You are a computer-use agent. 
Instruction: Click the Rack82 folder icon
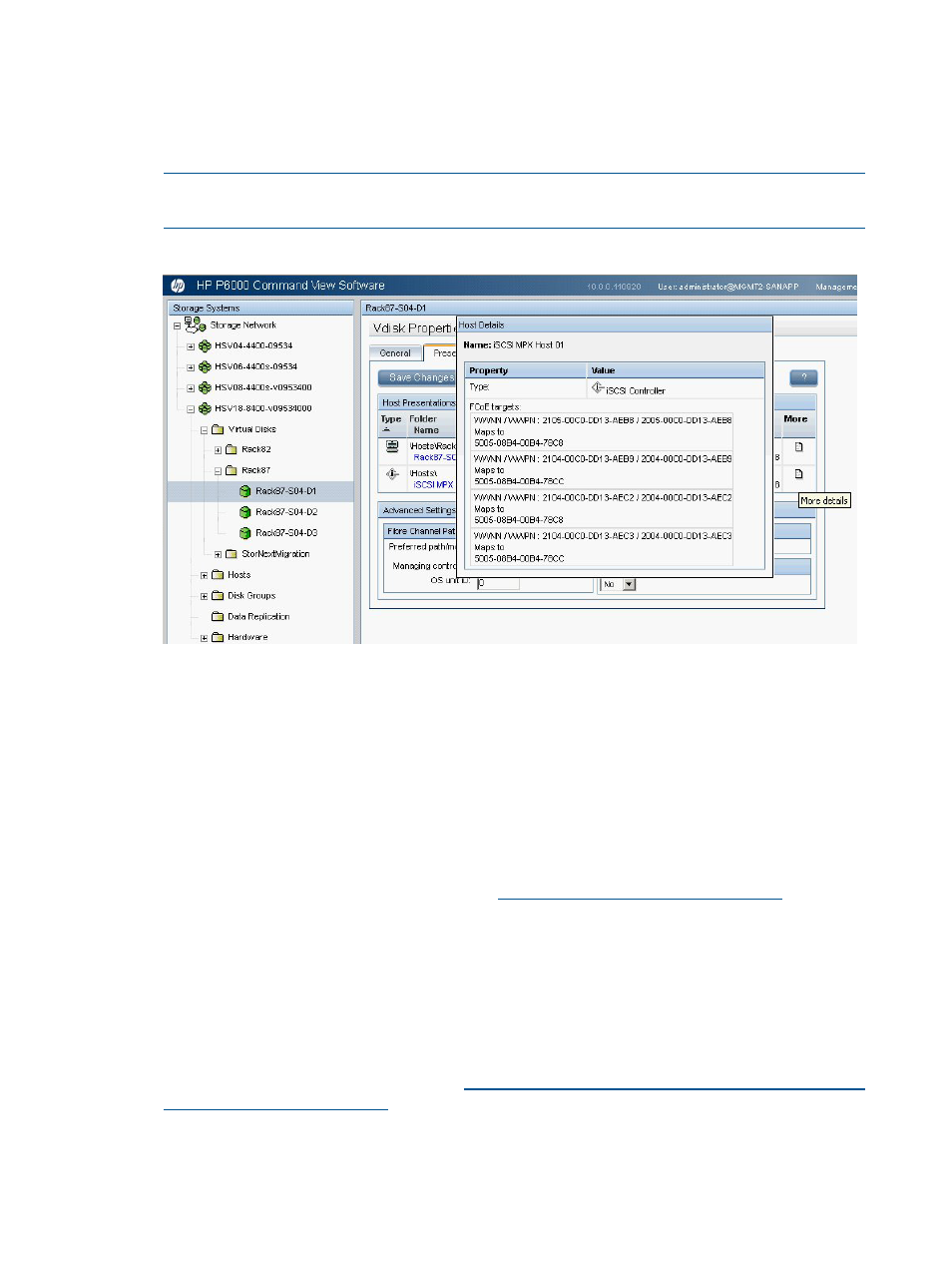click(232, 449)
